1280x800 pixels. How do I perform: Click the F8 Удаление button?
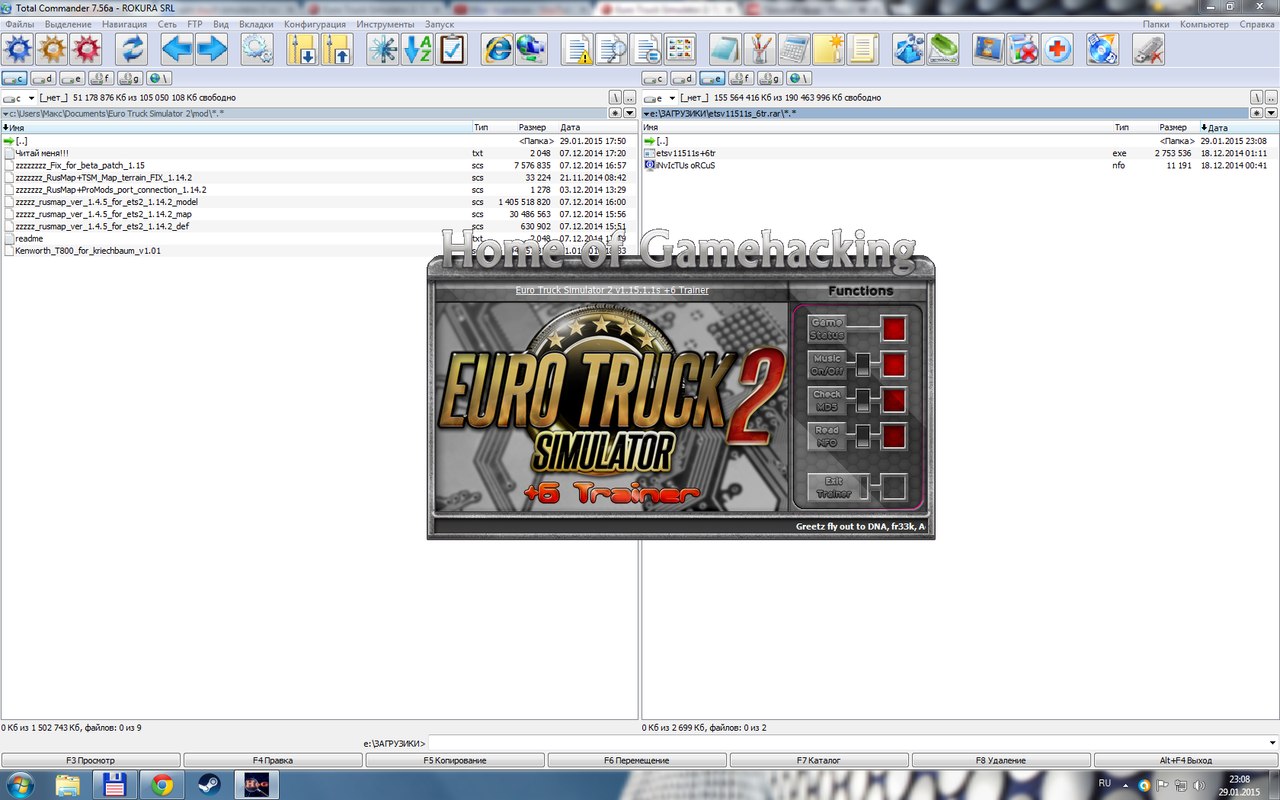point(1001,760)
